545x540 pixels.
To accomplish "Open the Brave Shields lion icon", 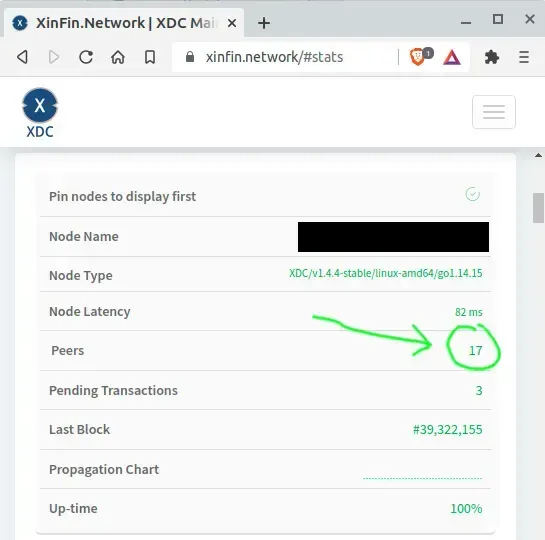I will [418, 57].
